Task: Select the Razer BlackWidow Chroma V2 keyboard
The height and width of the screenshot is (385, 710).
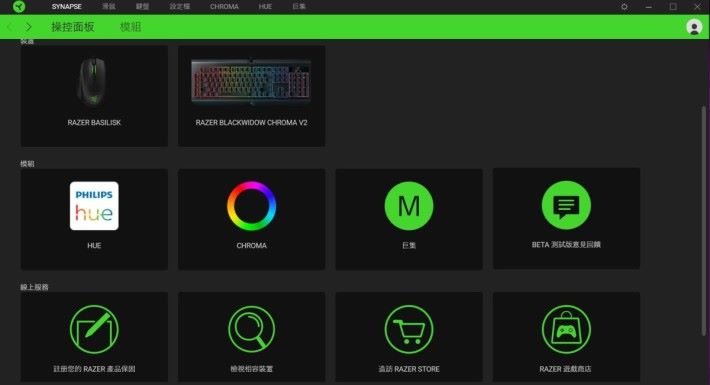Action: tap(251, 96)
